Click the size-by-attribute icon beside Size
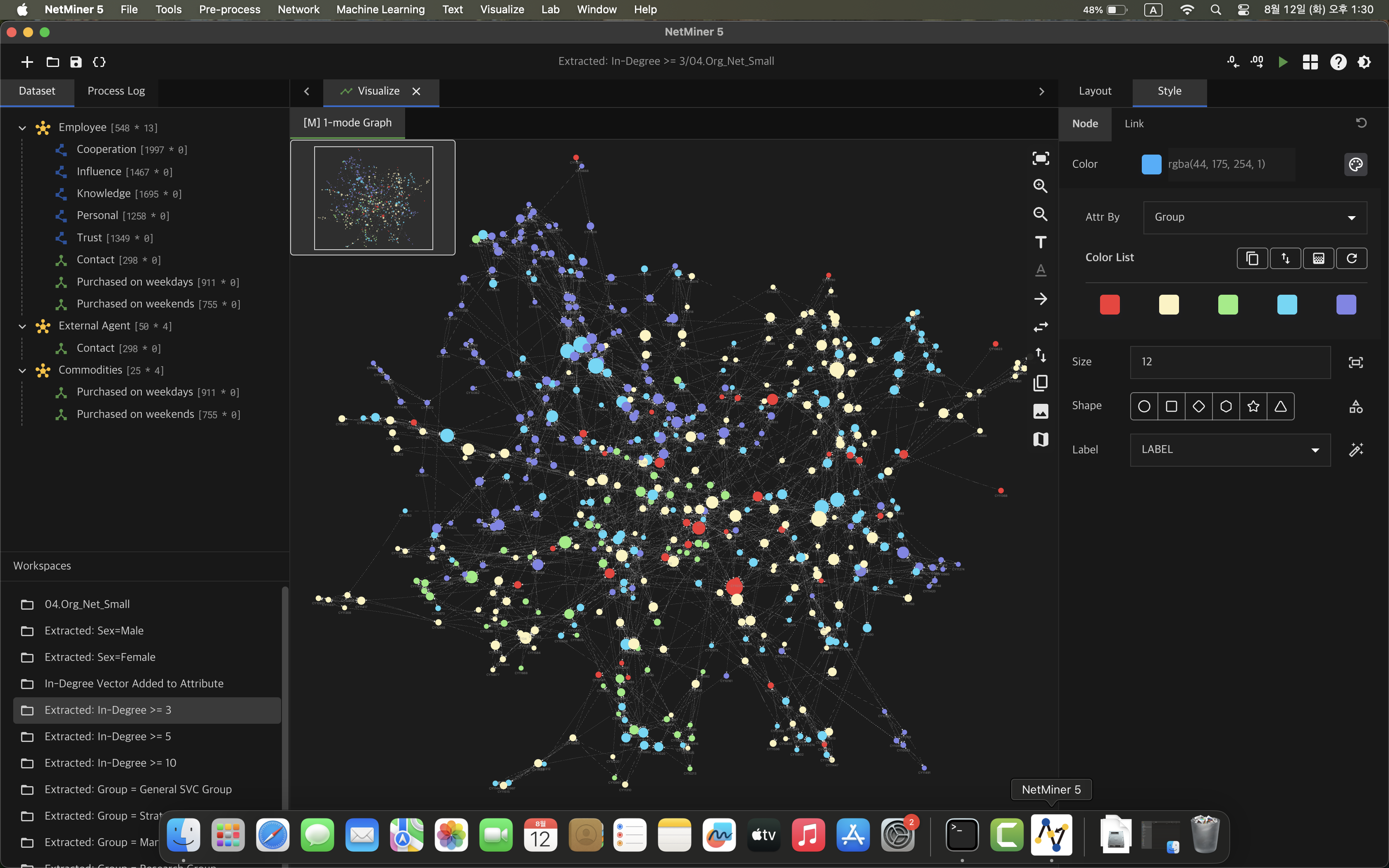1389x868 pixels. tap(1356, 362)
